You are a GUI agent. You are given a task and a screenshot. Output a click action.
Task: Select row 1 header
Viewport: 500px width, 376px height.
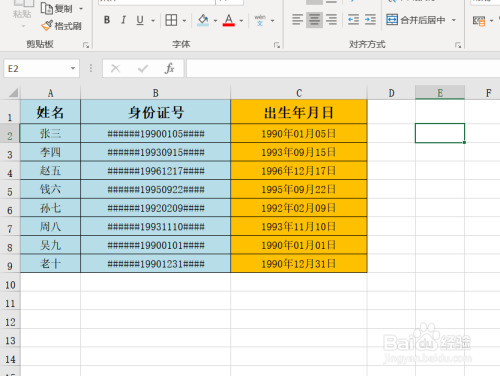click(x=10, y=112)
